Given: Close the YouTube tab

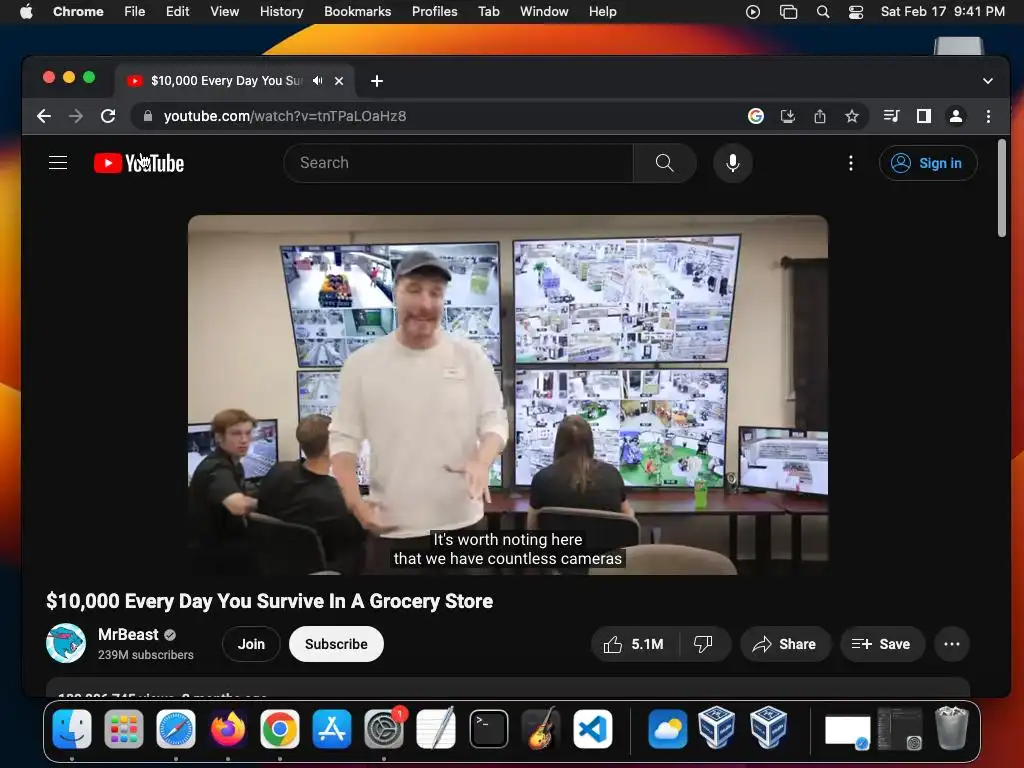Looking at the screenshot, I should click(x=339, y=81).
